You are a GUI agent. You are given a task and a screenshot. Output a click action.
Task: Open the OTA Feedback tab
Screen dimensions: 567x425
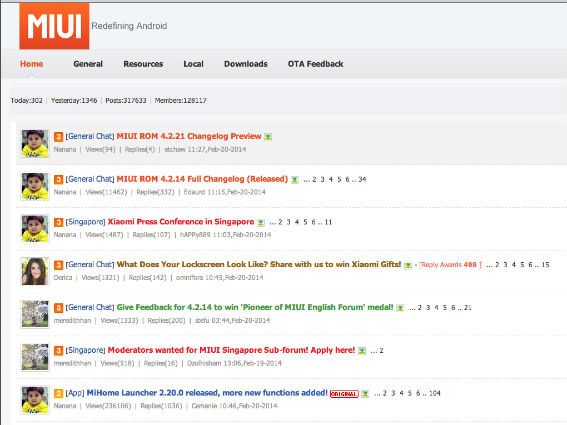click(315, 64)
